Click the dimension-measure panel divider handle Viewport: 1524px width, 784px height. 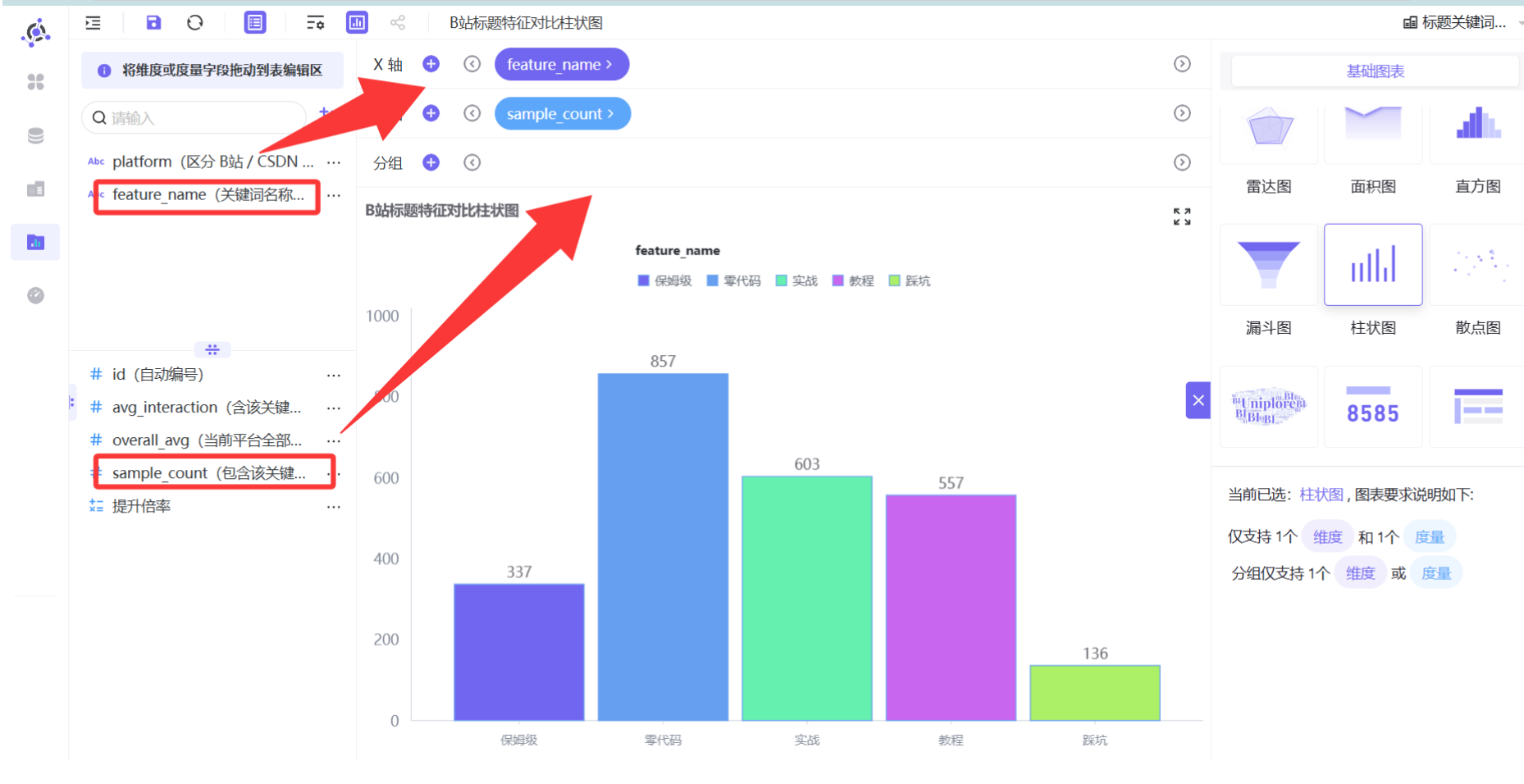tap(212, 349)
